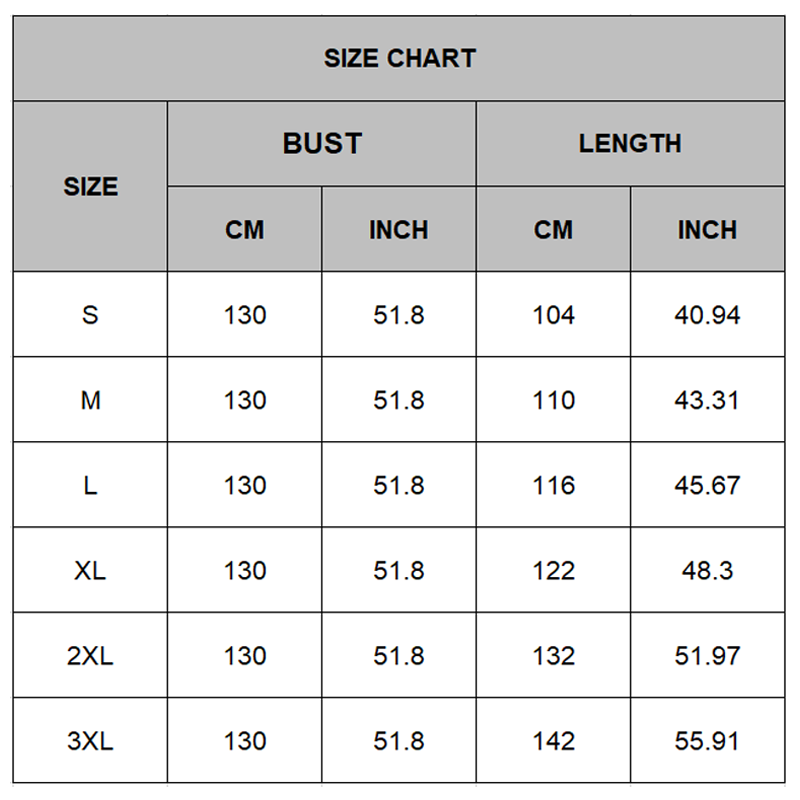Click the 116 cm length cell

[x=553, y=485]
